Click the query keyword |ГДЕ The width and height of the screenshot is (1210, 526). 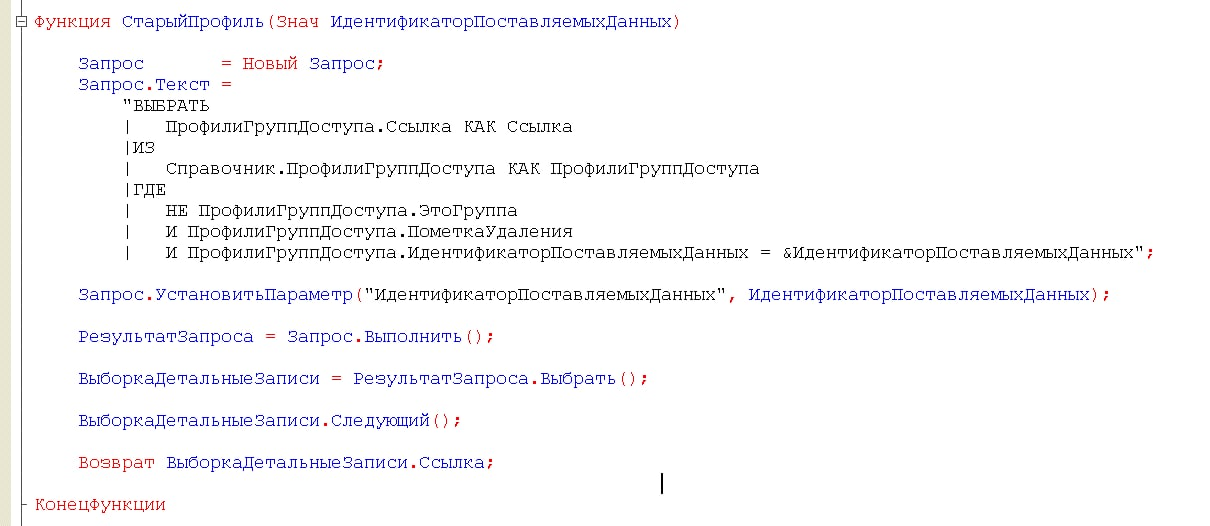tap(144, 189)
